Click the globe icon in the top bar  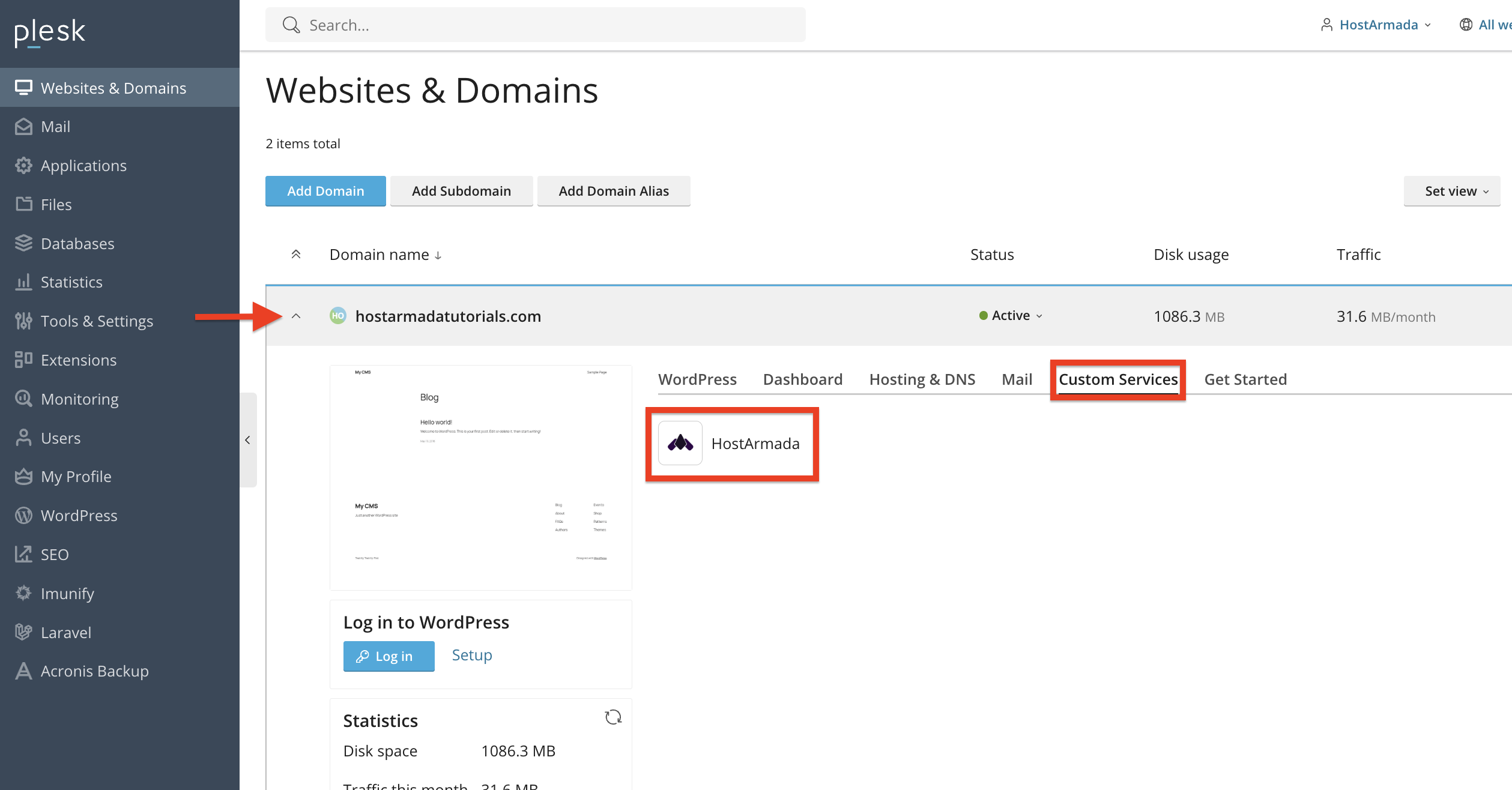(x=1466, y=25)
